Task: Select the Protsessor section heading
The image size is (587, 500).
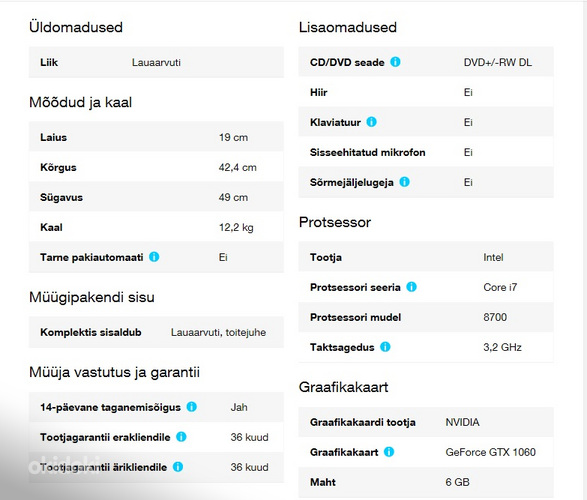Action: coord(335,222)
